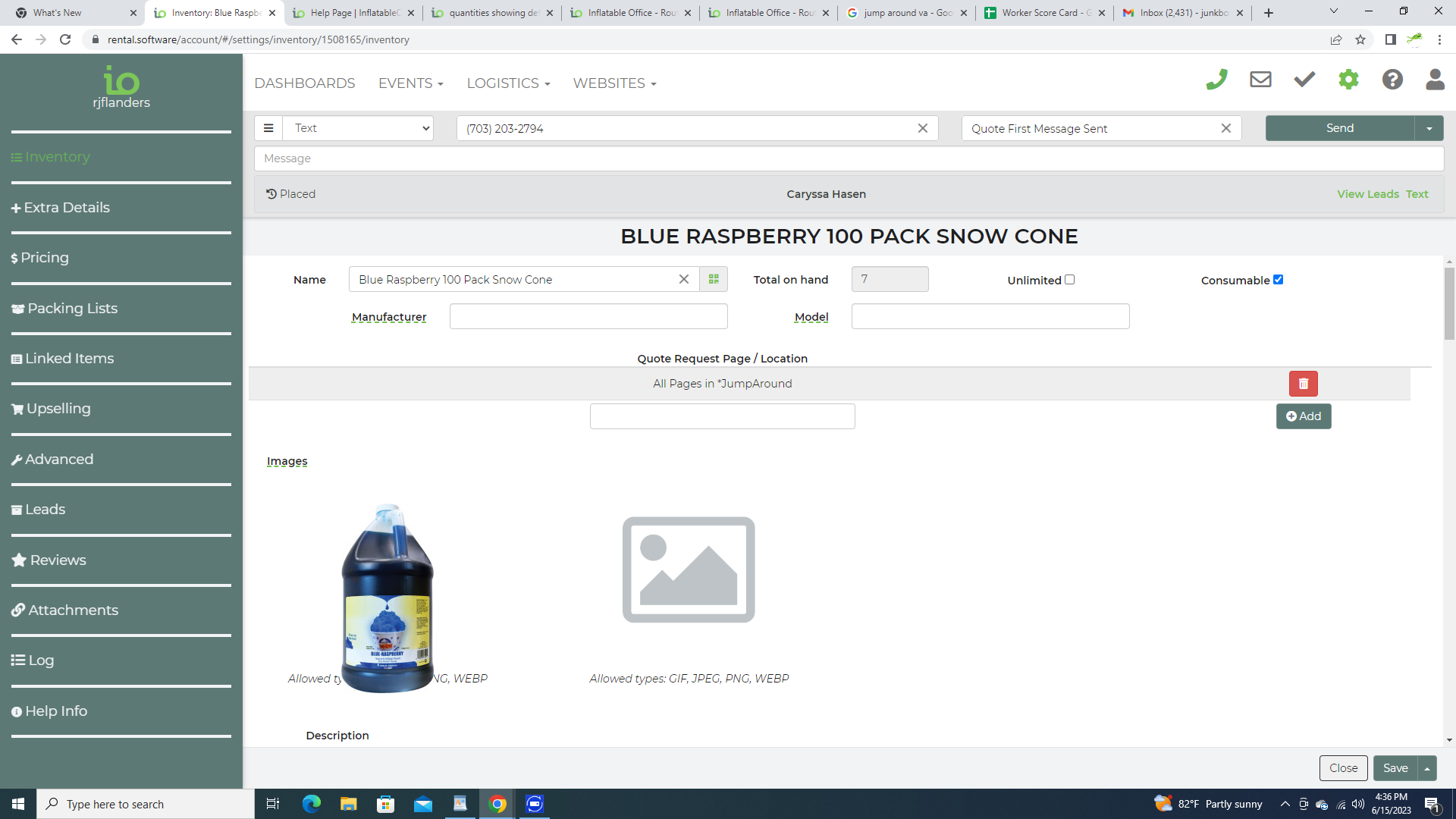Click the Manufacturer input field
This screenshot has height=819, width=1456.
click(588, 316)
